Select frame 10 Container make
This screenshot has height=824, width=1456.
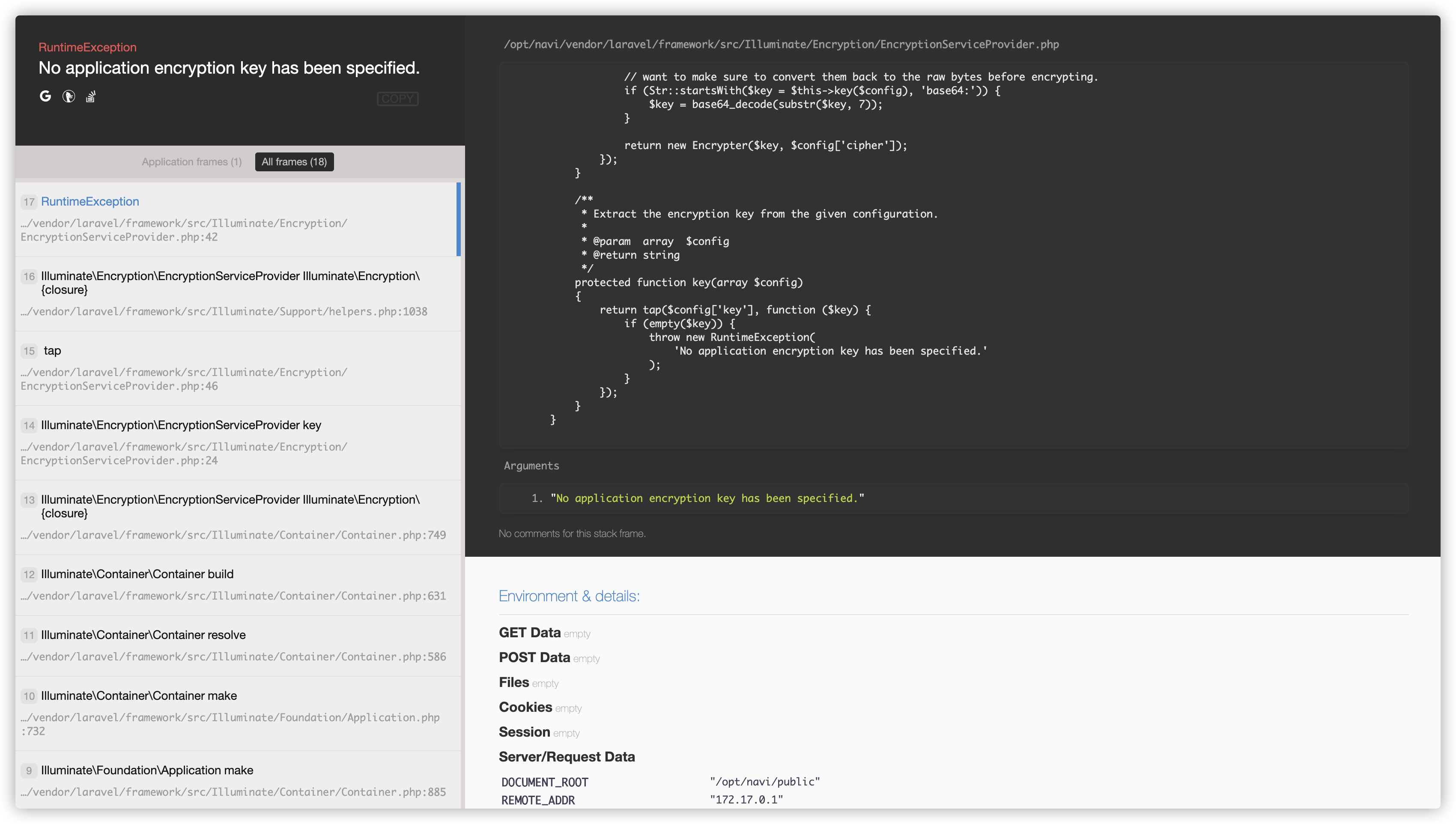tap(238, 714)
